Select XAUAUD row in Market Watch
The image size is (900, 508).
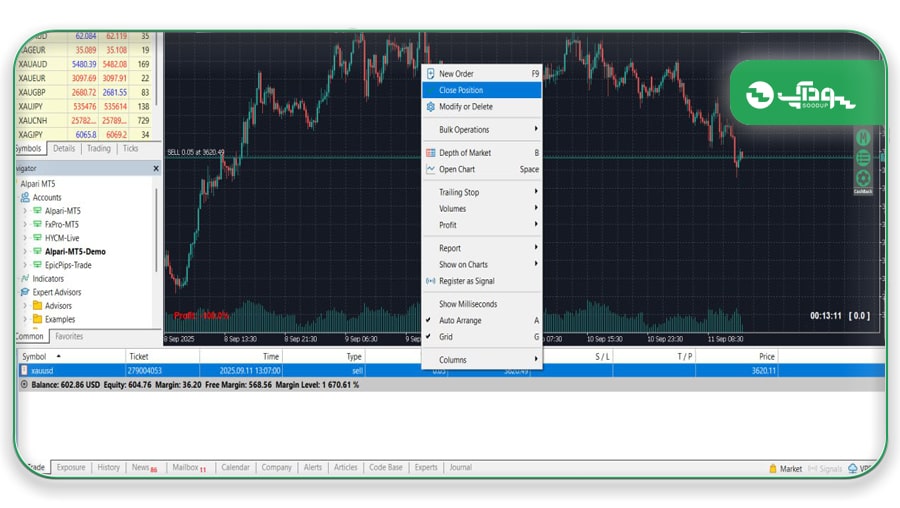[x=84, y=64]
